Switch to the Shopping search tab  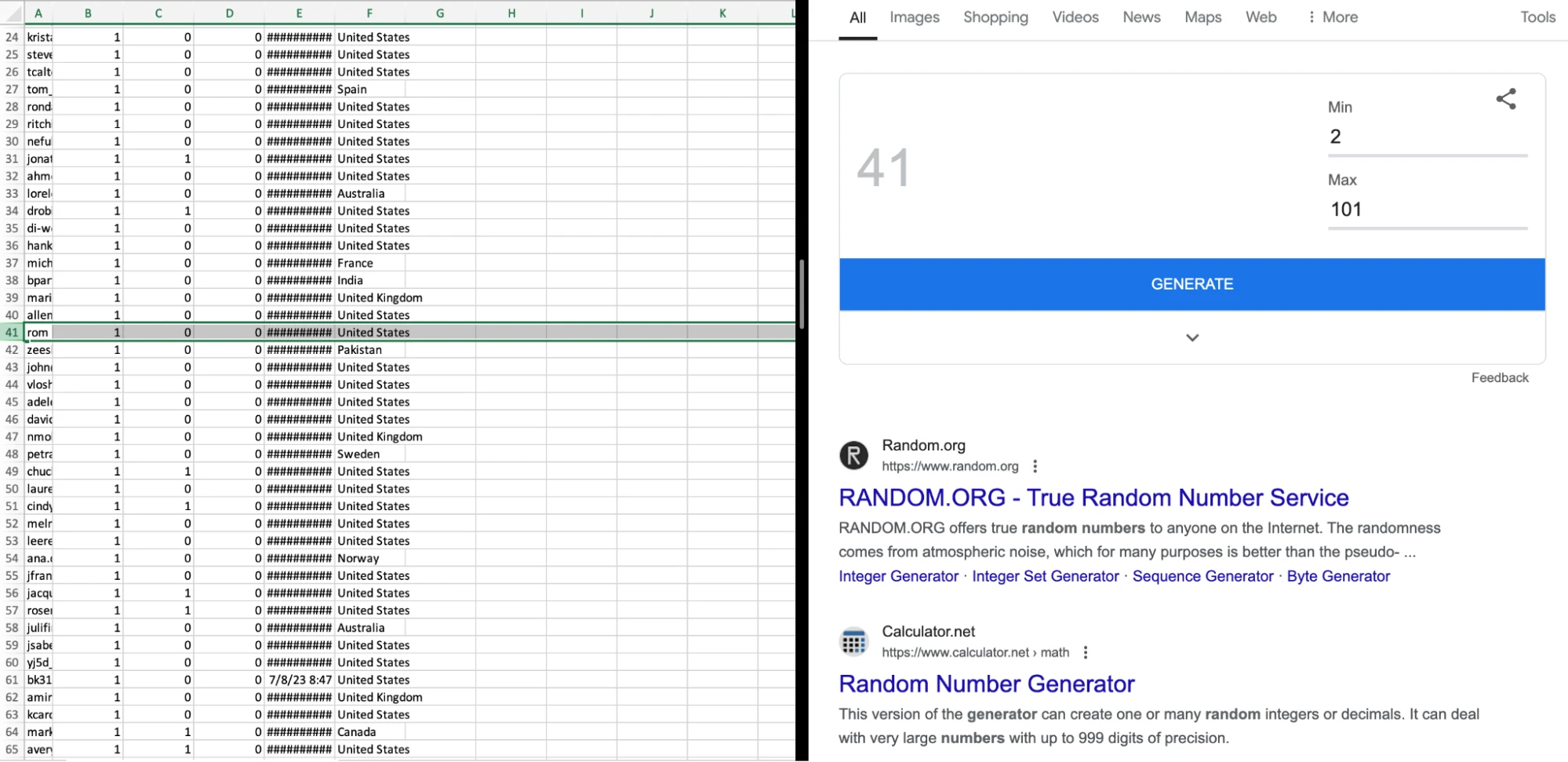(x=995, y=17)
